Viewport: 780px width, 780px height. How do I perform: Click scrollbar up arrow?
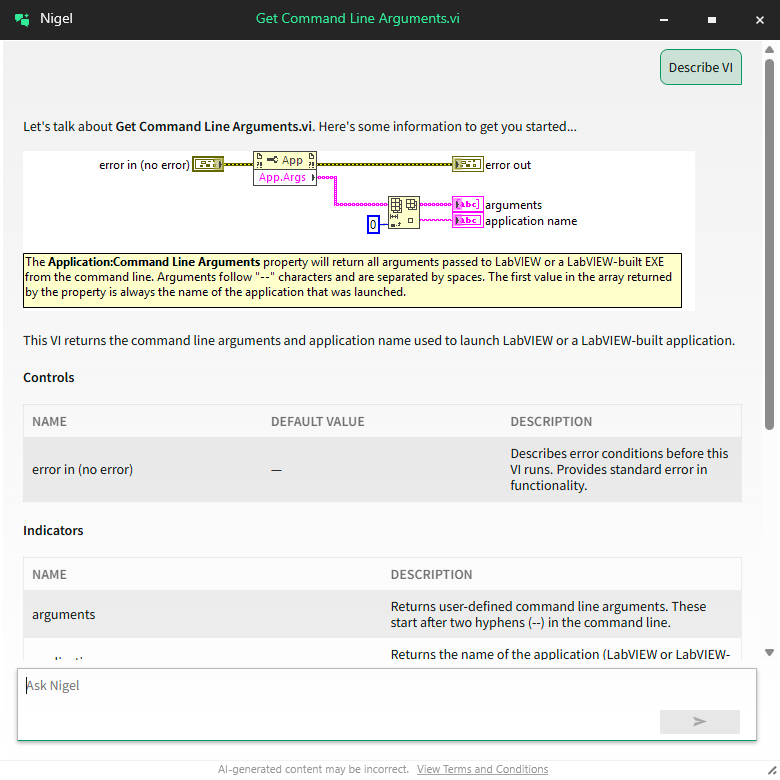point(769,49)
